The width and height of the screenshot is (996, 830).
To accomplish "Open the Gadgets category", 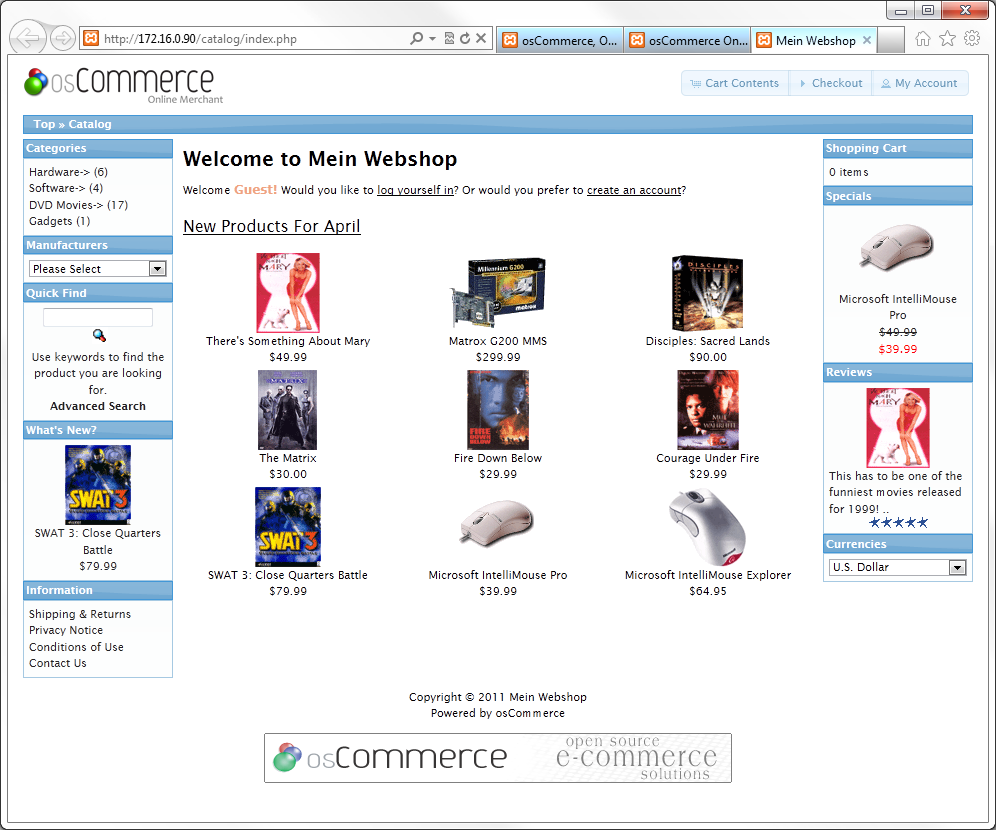I will pos(60,221).
